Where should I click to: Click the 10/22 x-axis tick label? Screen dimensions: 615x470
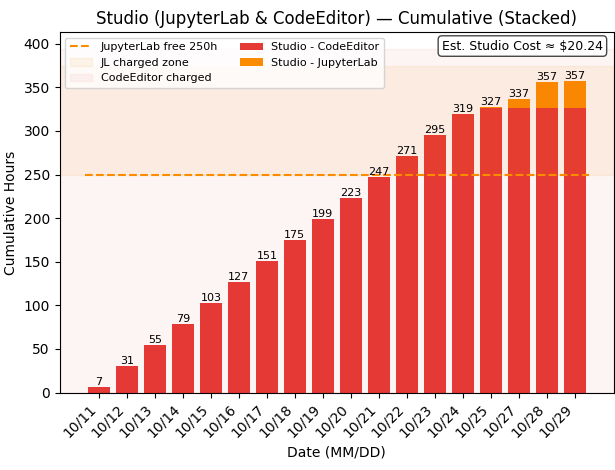[400, 418]
